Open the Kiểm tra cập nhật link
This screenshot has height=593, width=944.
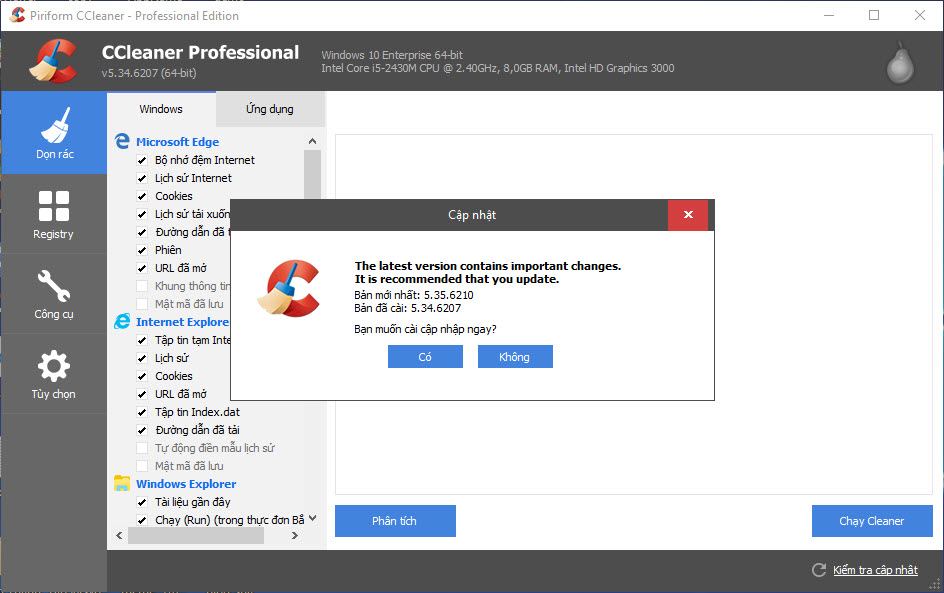click(x=875, y=570)
